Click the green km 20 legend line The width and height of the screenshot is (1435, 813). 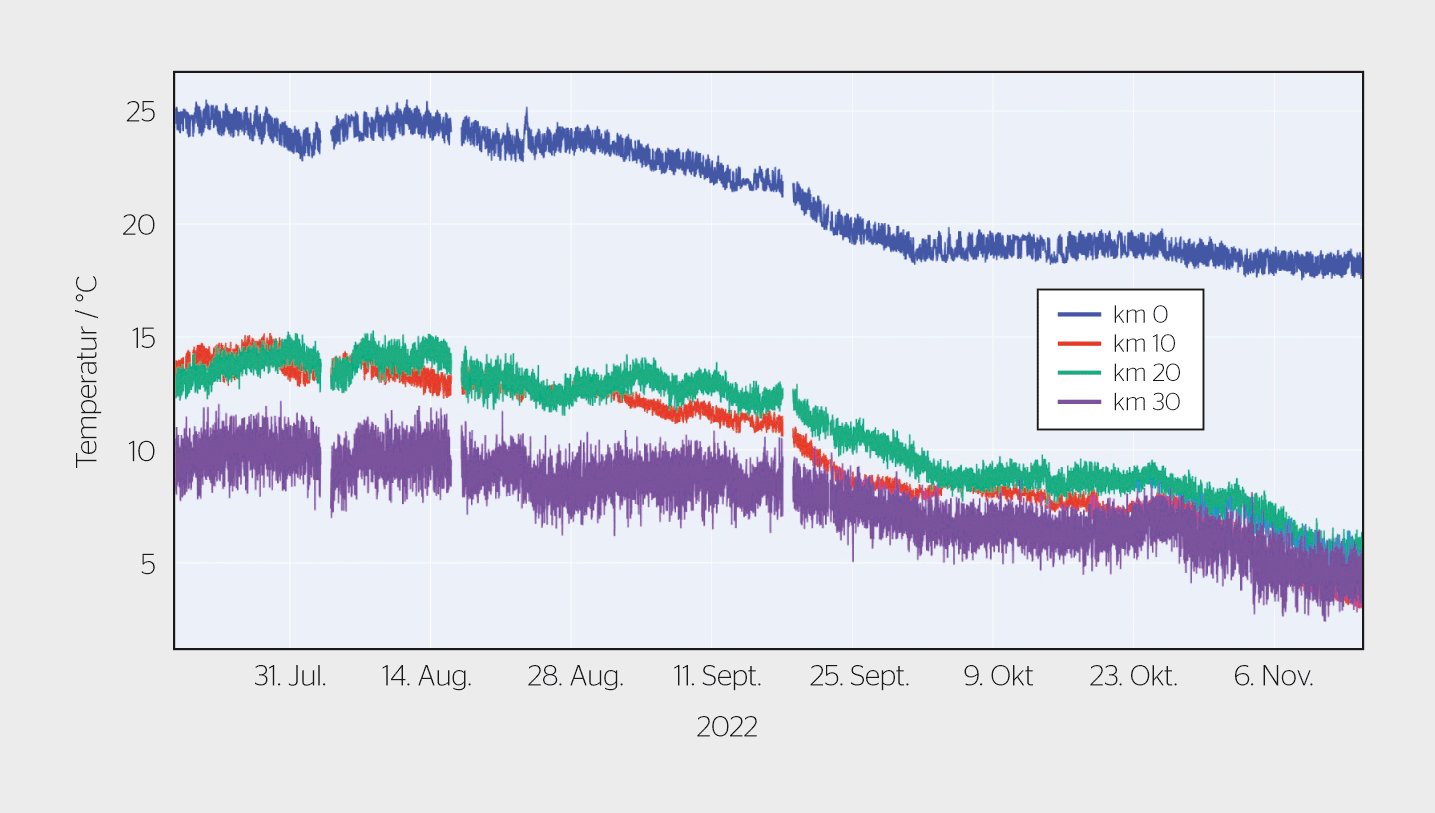point(1079,373)
